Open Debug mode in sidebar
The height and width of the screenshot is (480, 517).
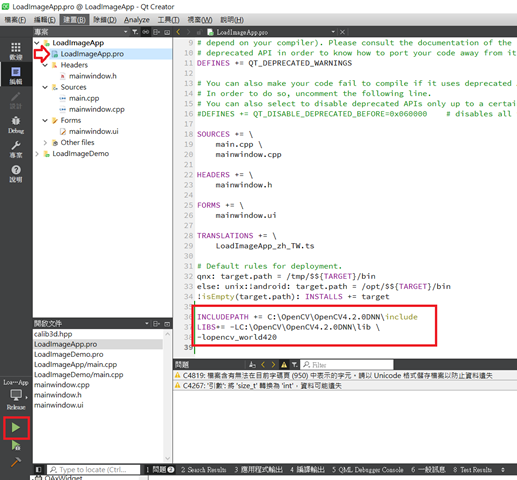click(x=16, y=125)
